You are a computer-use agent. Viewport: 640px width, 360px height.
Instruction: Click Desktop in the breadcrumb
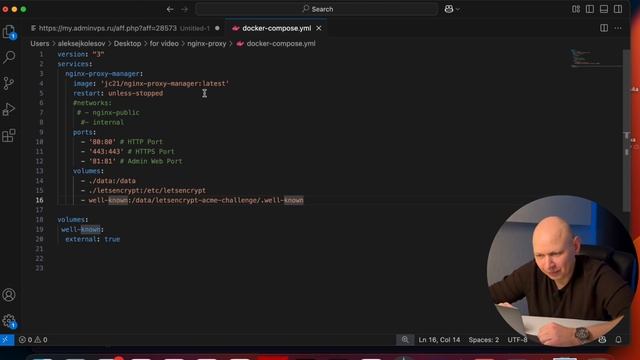tap(127, 43)
